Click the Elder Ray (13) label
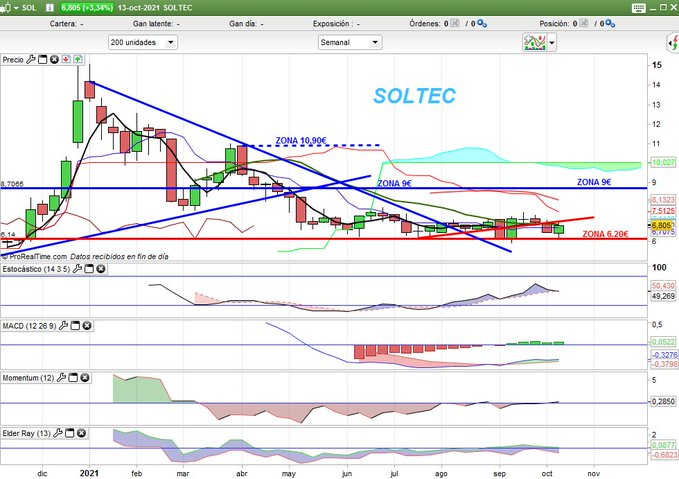Viewport: 679px width, 479px height. [x=26, y=433]
